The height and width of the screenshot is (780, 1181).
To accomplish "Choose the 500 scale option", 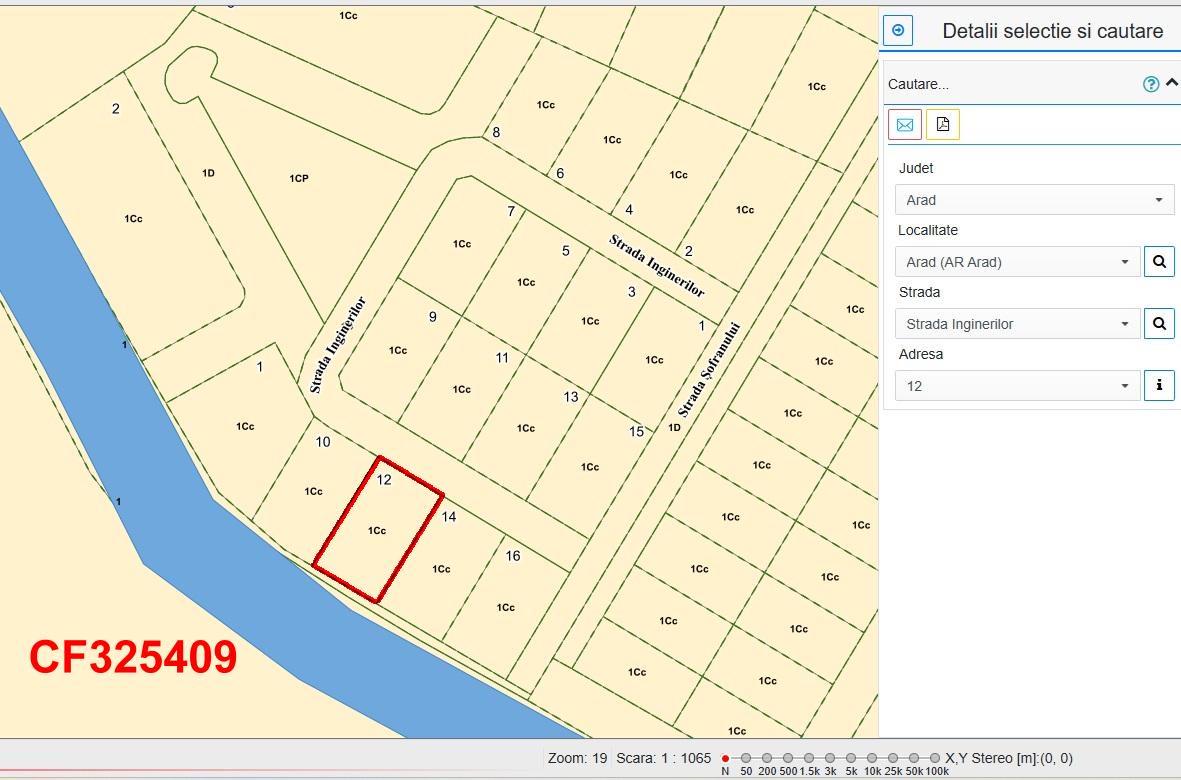I will click(788, 758).
